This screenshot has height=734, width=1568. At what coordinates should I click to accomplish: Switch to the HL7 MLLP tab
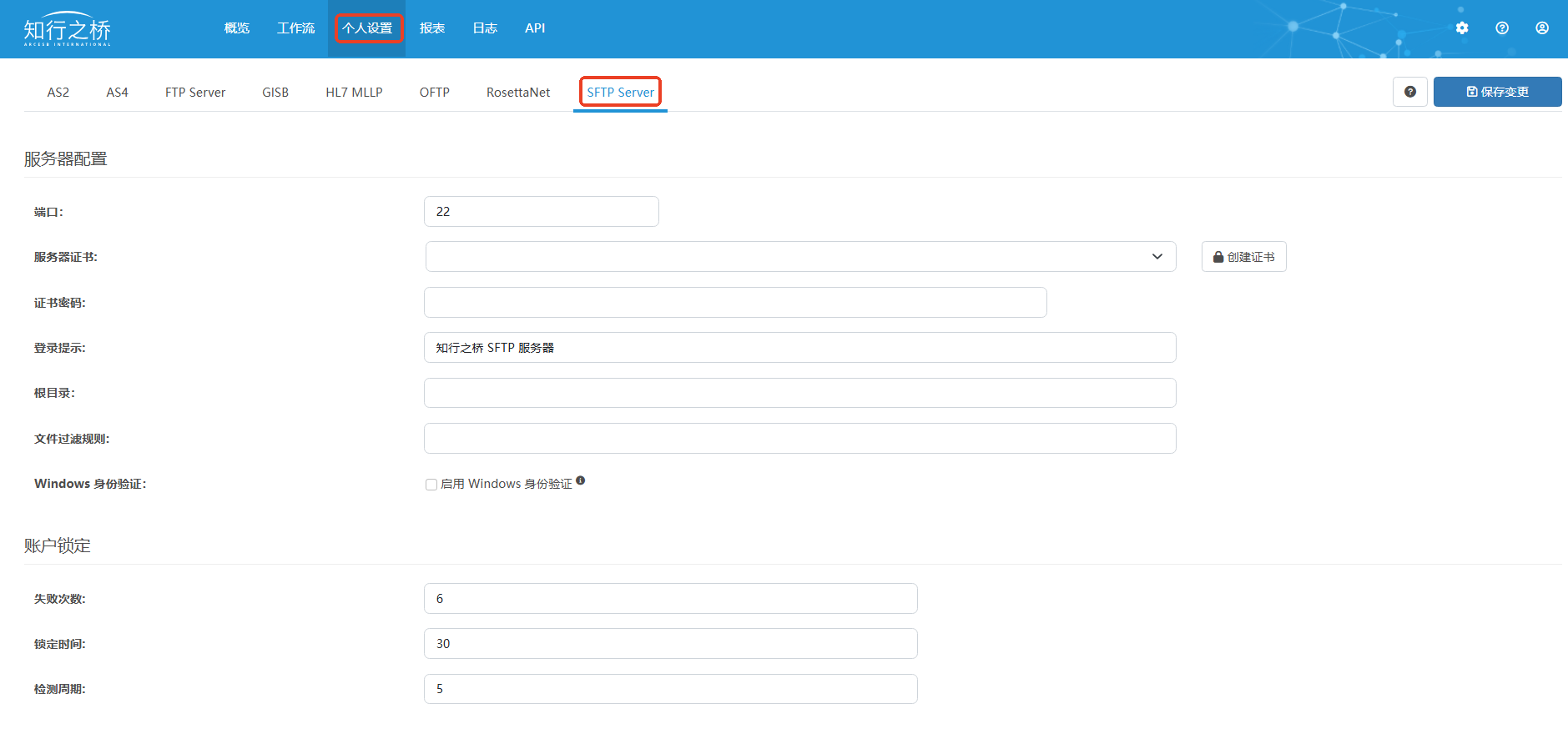pyautogui.click(x=354, y=93)
